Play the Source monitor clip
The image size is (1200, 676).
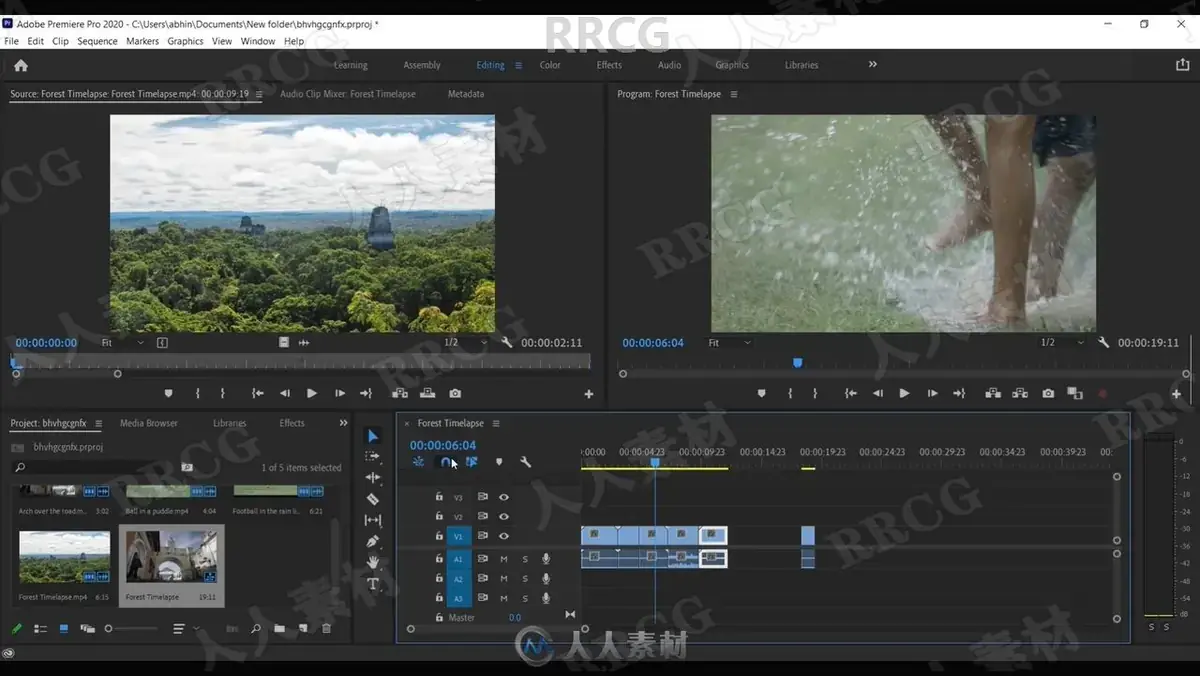click(312, 394)
